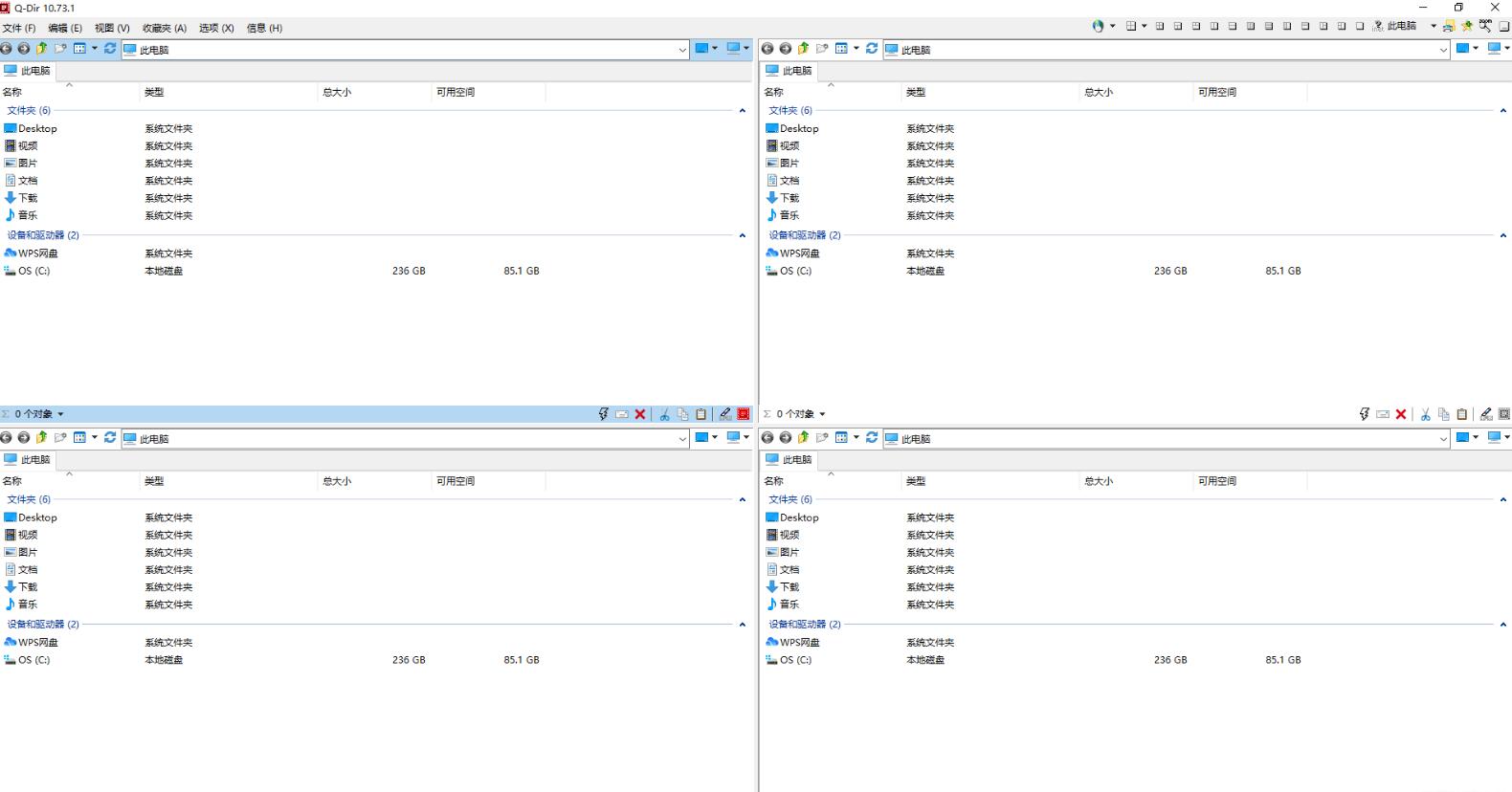Collapse 设备和驱动器 (2) group in bottom-left pane
This screenshot has width=1512, height=792.
tap(742, 625)
